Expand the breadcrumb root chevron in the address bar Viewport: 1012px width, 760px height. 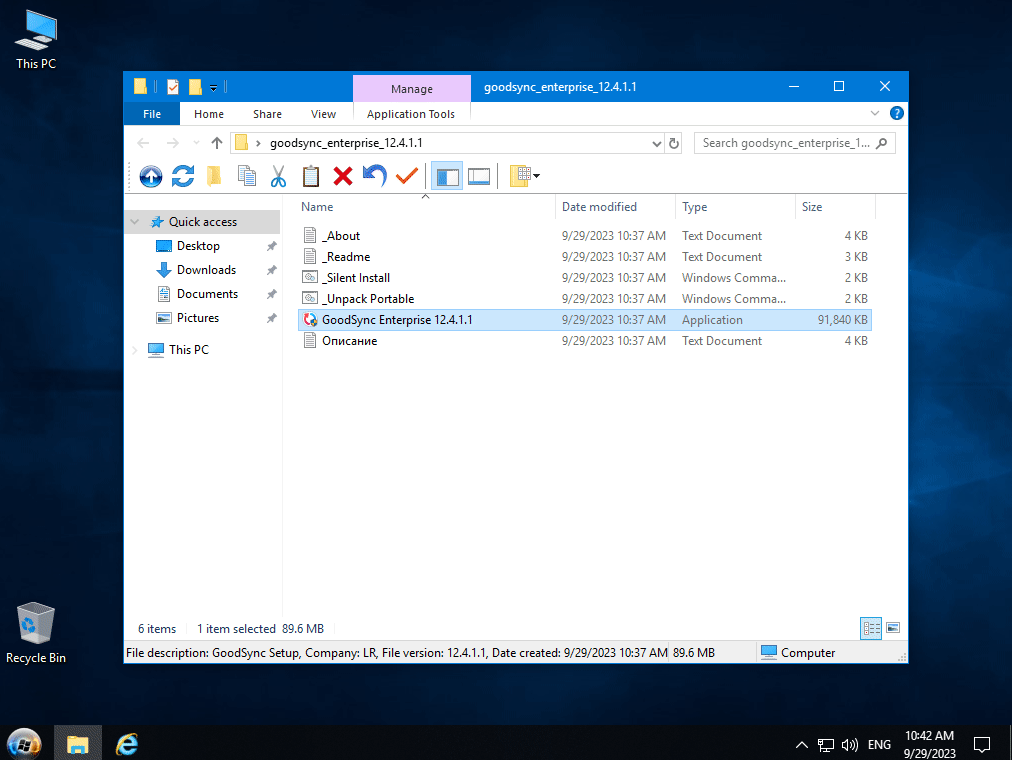click(x=258, y=143)
